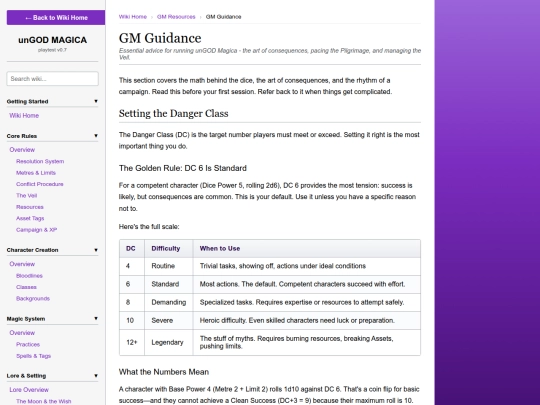Click the Back to Wiki Home button
The image size is (540, 405).
click(56, 18)
